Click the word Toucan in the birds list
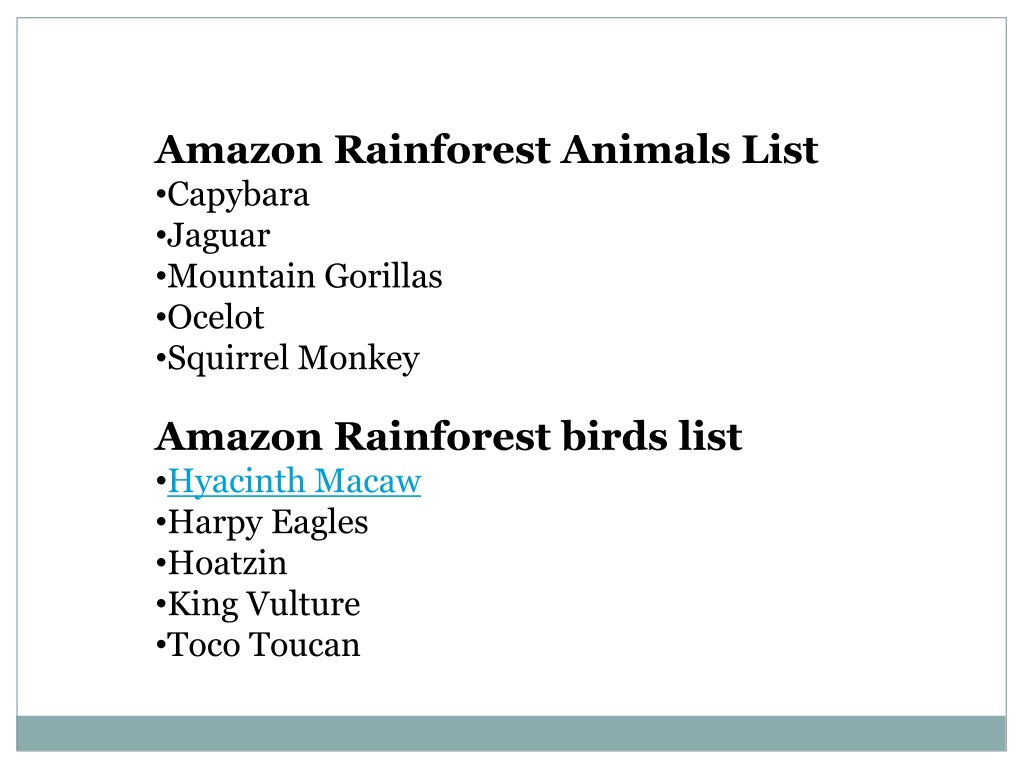This screenshot has height=768, width=1024. tap(304, 645)
